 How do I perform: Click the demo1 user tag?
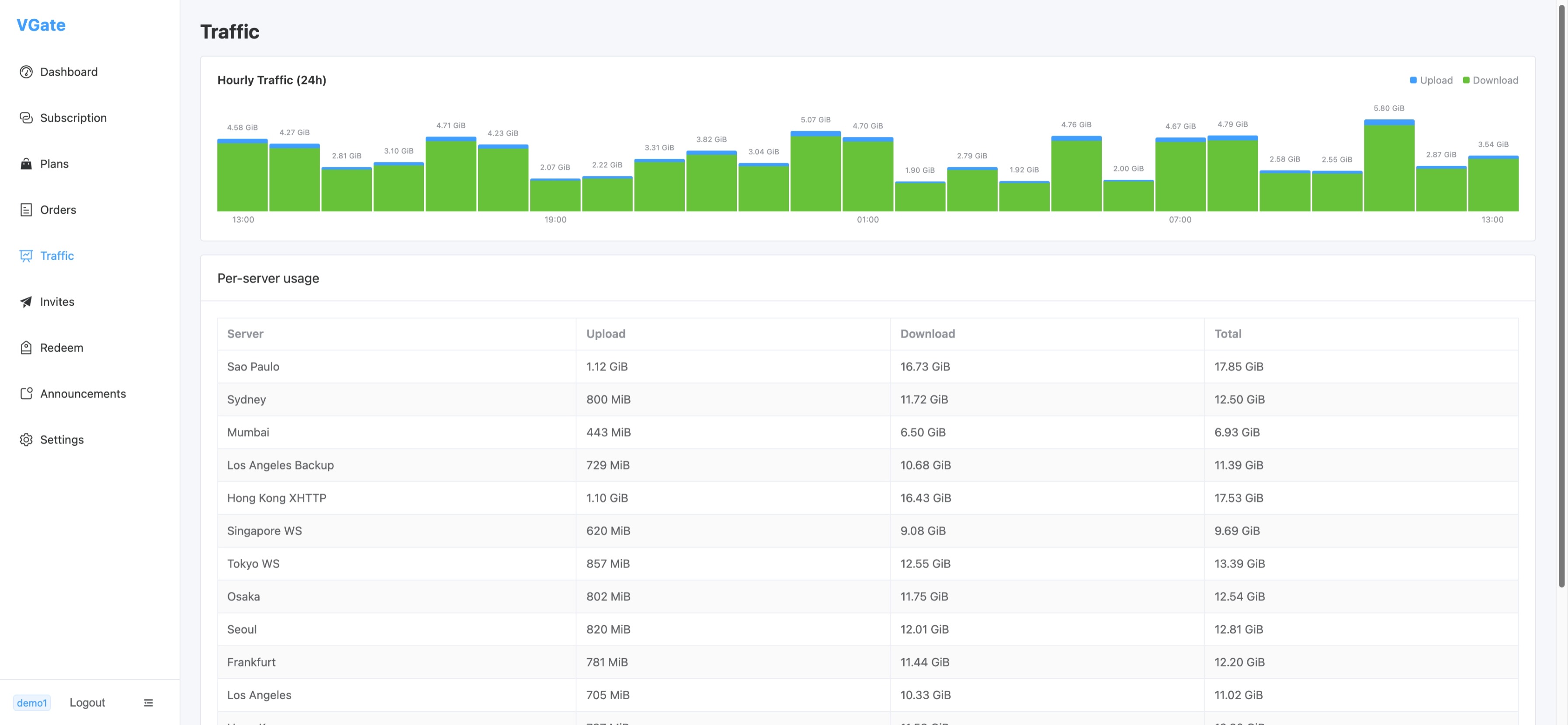31,702
